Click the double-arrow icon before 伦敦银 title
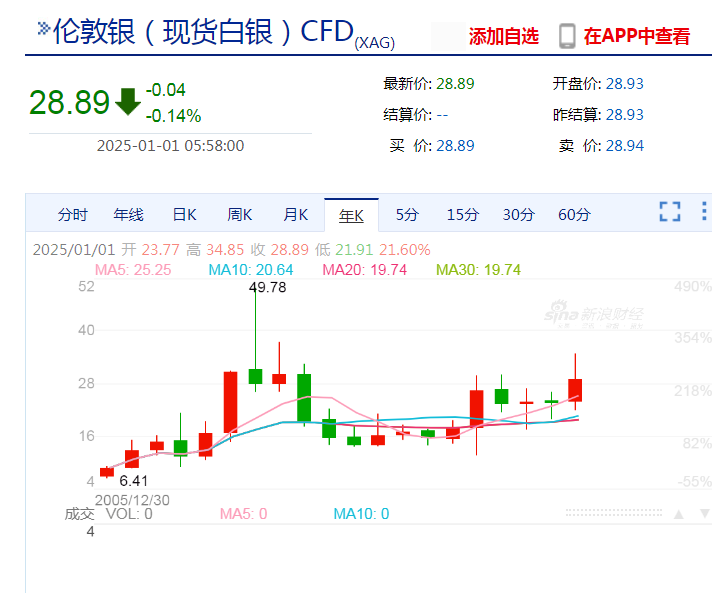712x593 pixels. [42, 29]
